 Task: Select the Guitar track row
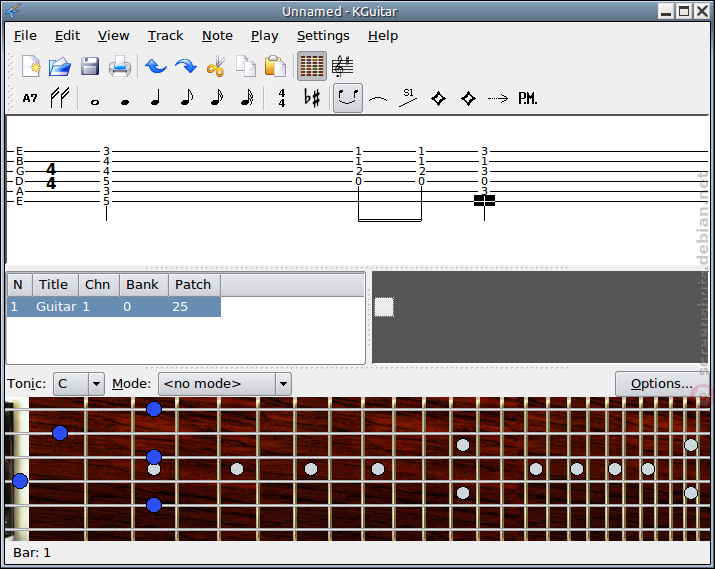coord(114,306)
